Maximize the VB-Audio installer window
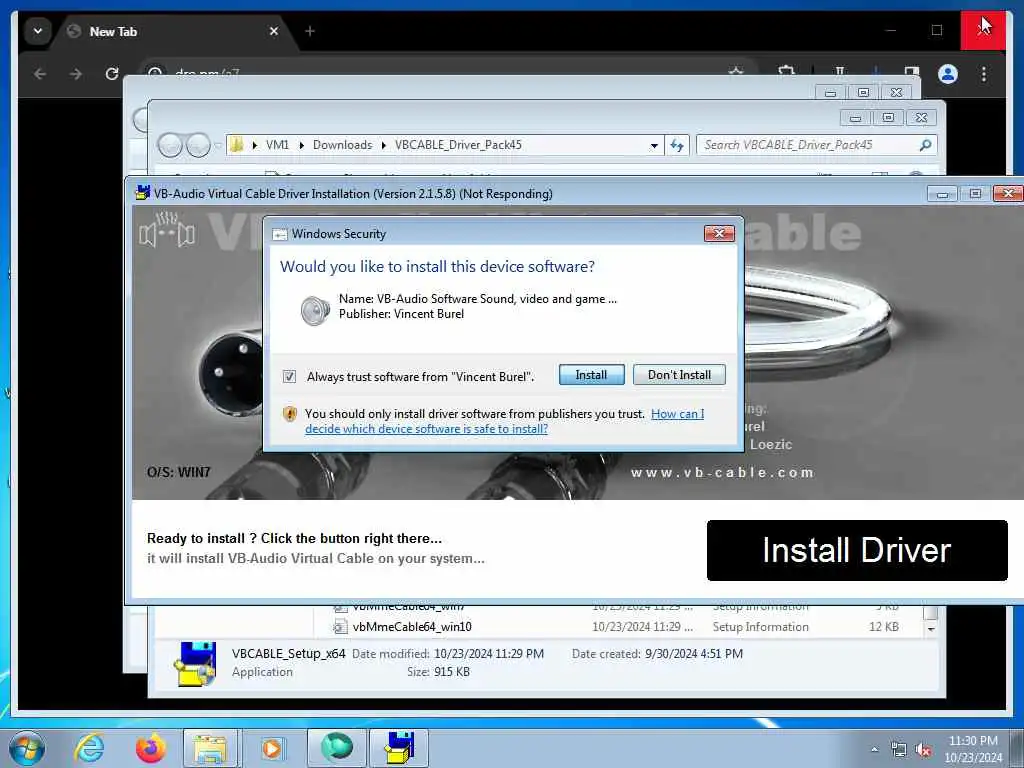This screenshot has width=1024, height=768. 975,194
